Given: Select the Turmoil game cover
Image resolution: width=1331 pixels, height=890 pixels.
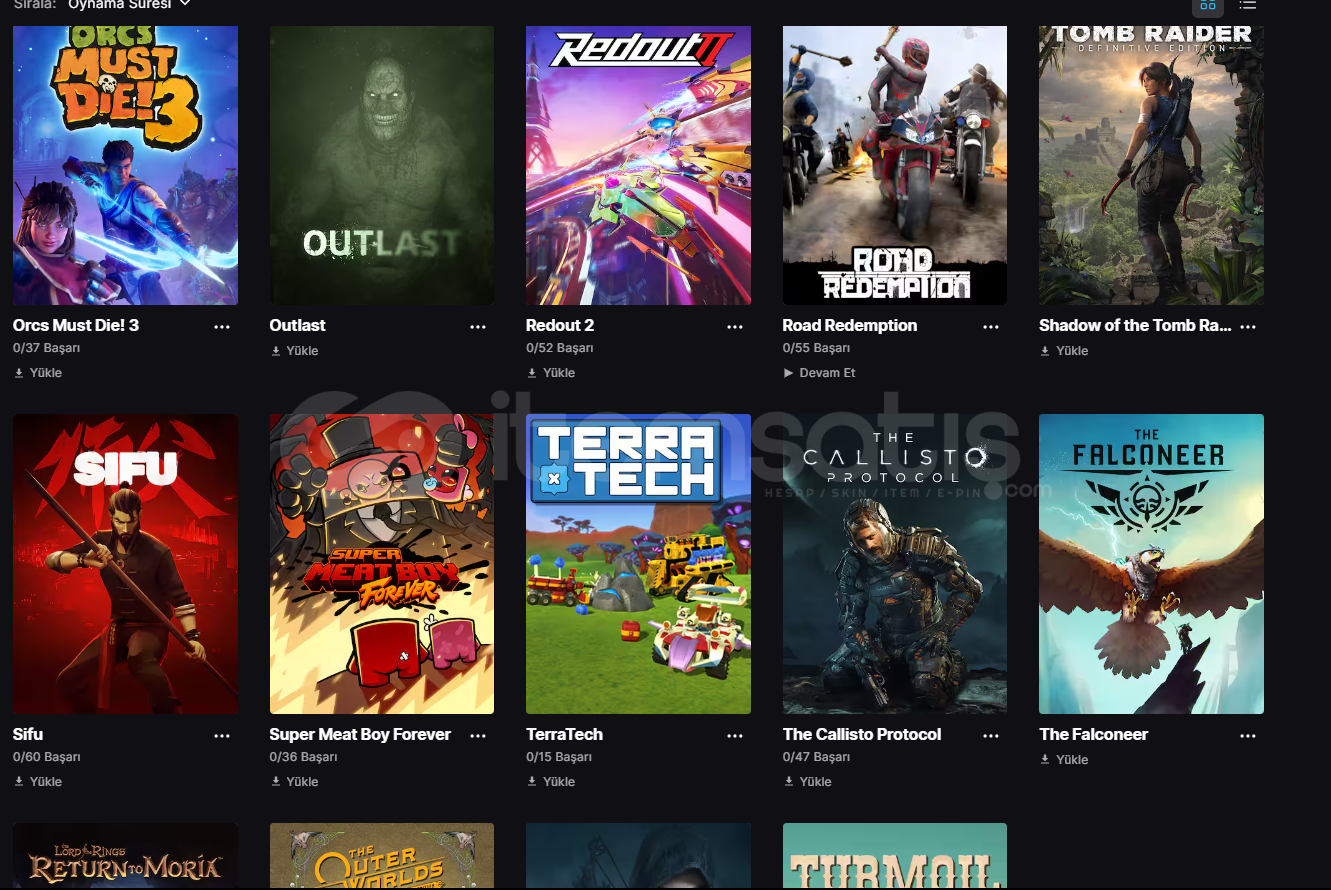Looking at the screenshot, I should pos(895,856).
